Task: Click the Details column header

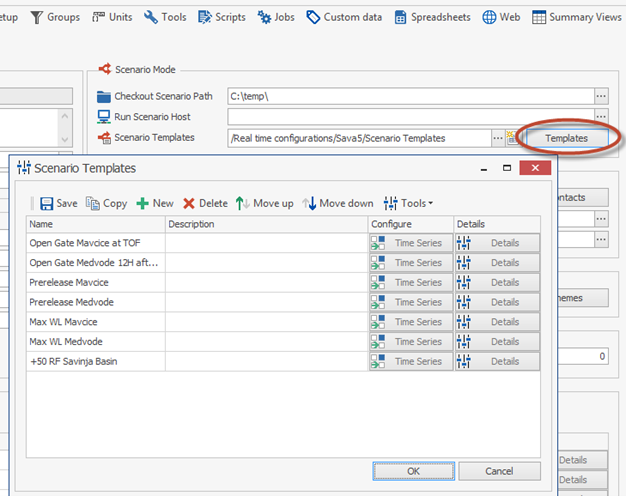Action: [x=497, y=224]
